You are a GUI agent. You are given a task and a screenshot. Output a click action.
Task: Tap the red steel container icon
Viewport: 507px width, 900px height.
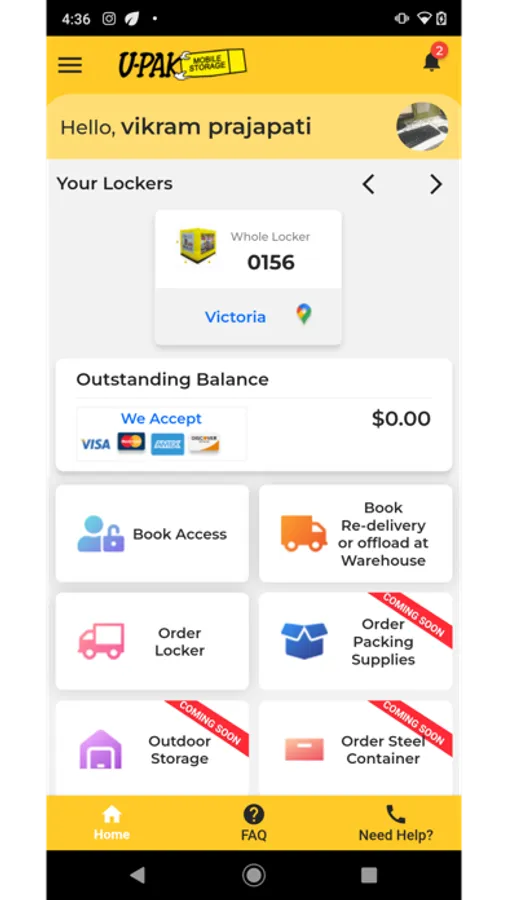point(304,749)
